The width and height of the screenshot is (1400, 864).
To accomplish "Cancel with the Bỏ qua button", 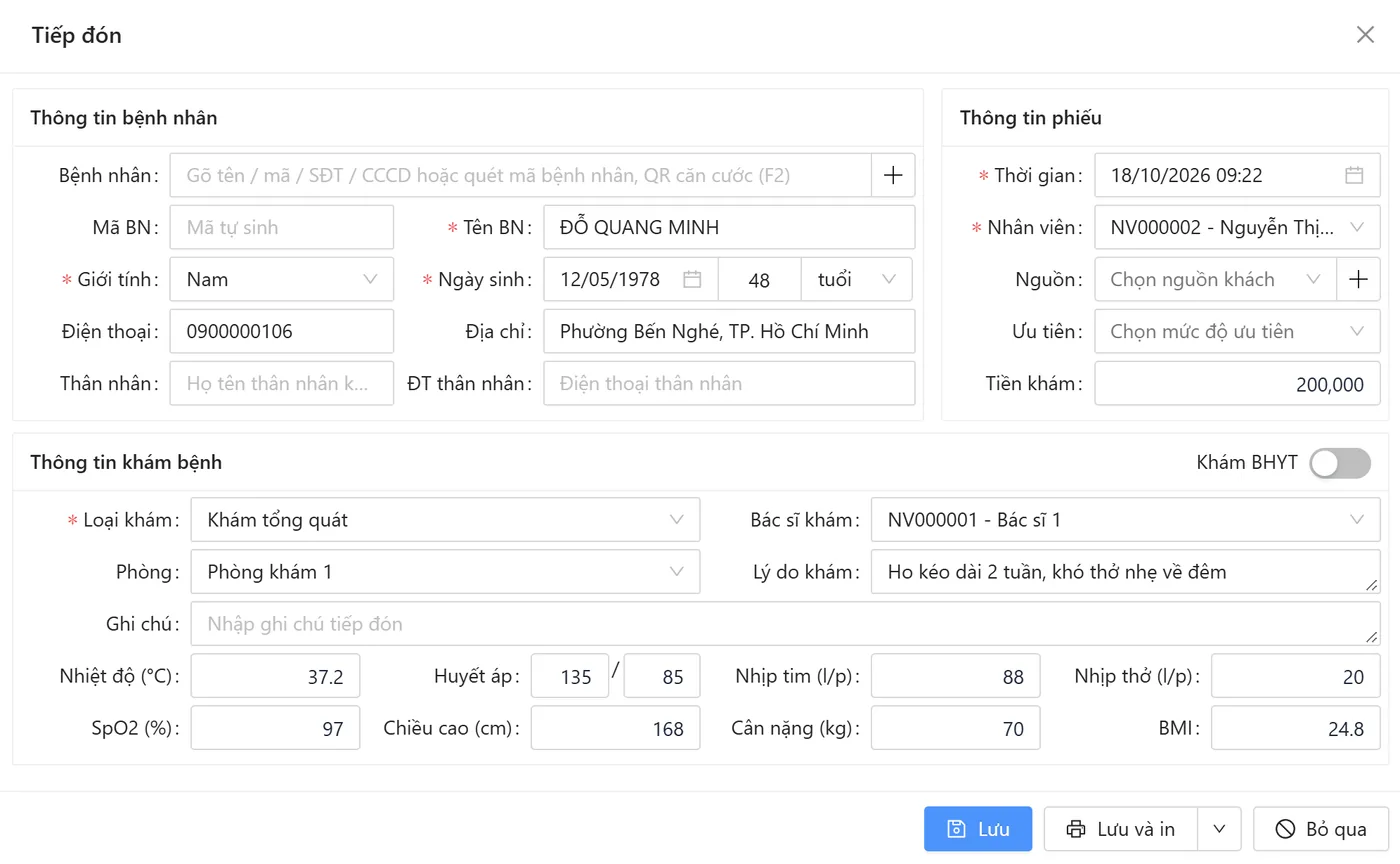I will click(x=1321, y=829).
